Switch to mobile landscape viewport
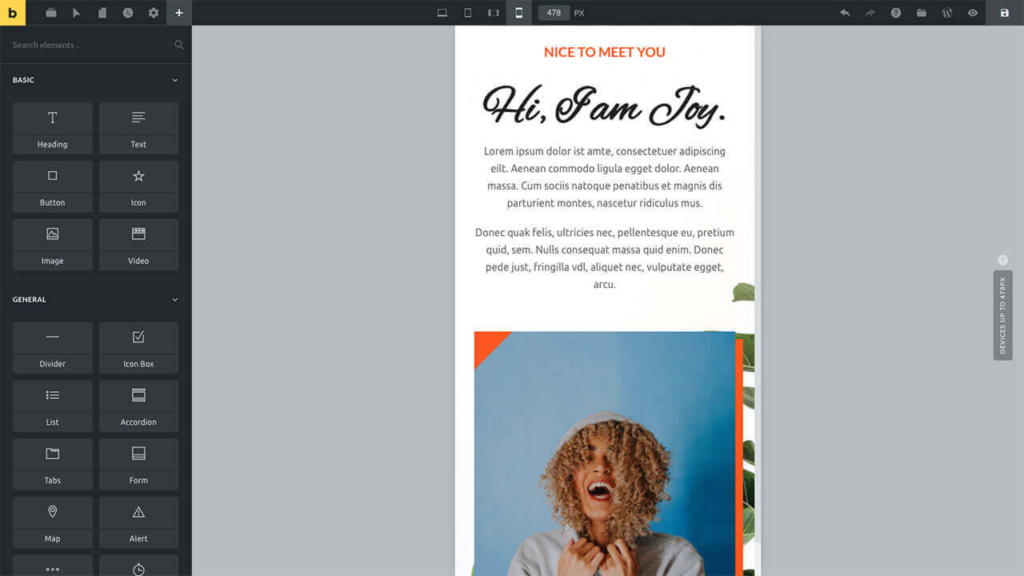 pyautogui.click(x=493, y=13)
